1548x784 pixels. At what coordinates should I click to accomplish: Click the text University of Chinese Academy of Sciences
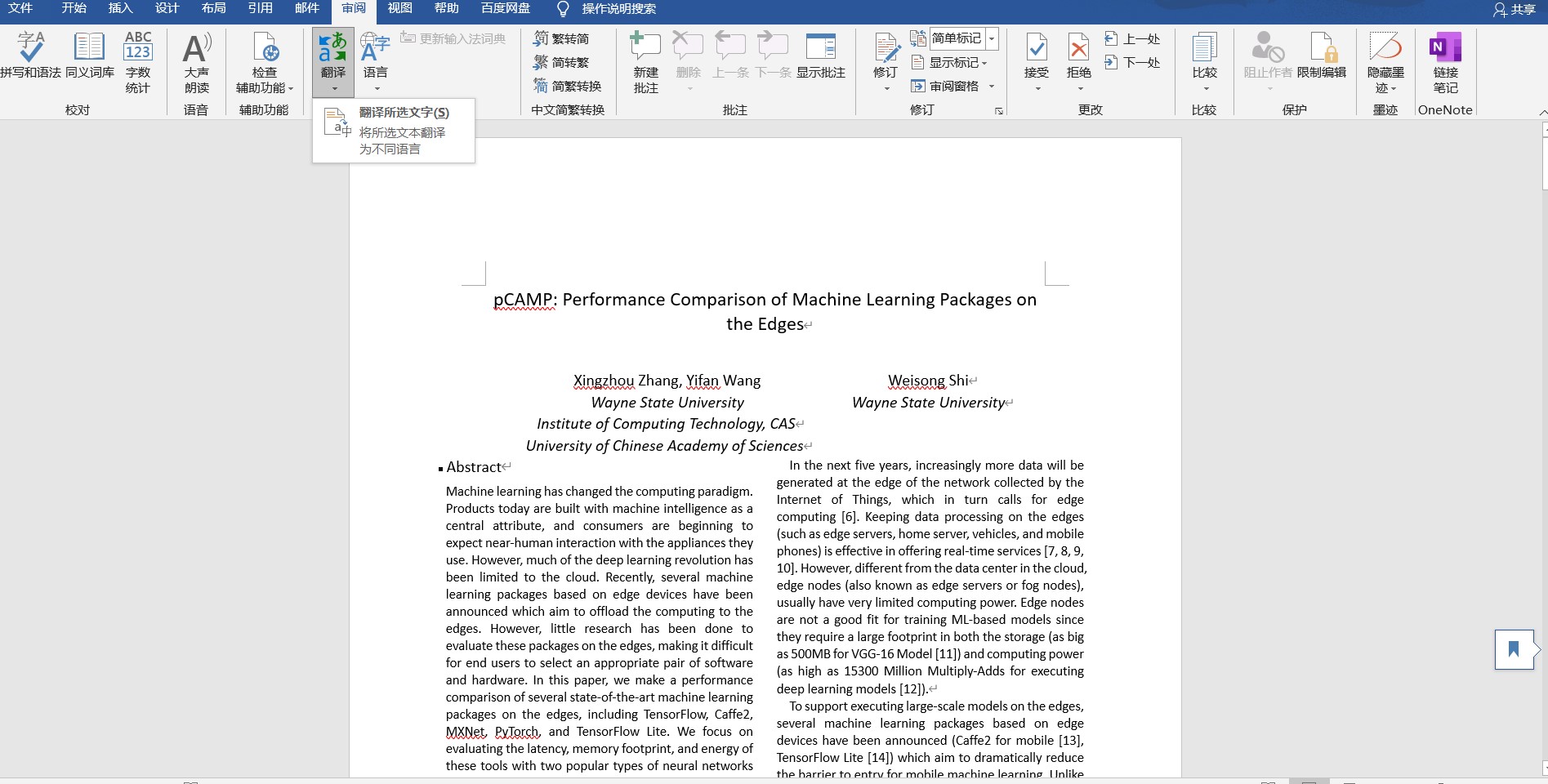(664, 446)
